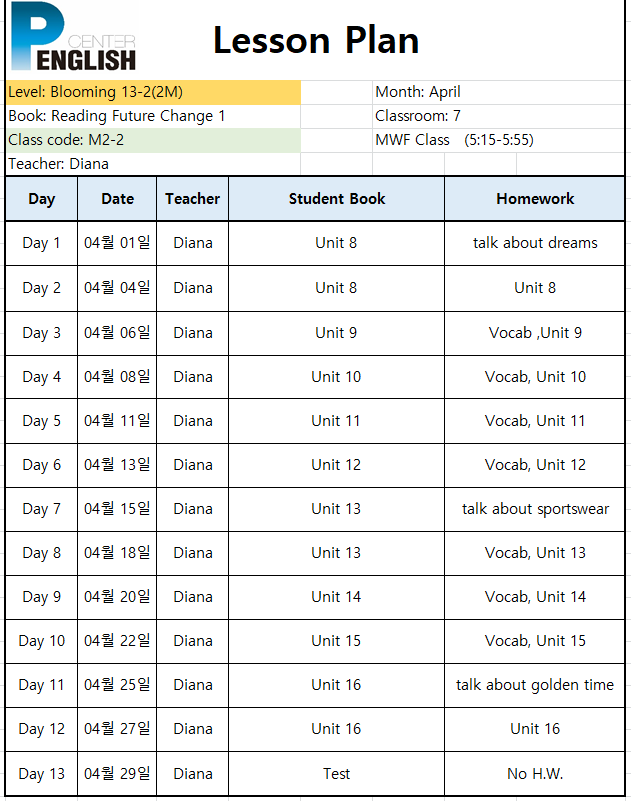The width and height of the screenshot is (632, 801).
Task: Select the MWF Class time cell
Action: click(499, 140)
